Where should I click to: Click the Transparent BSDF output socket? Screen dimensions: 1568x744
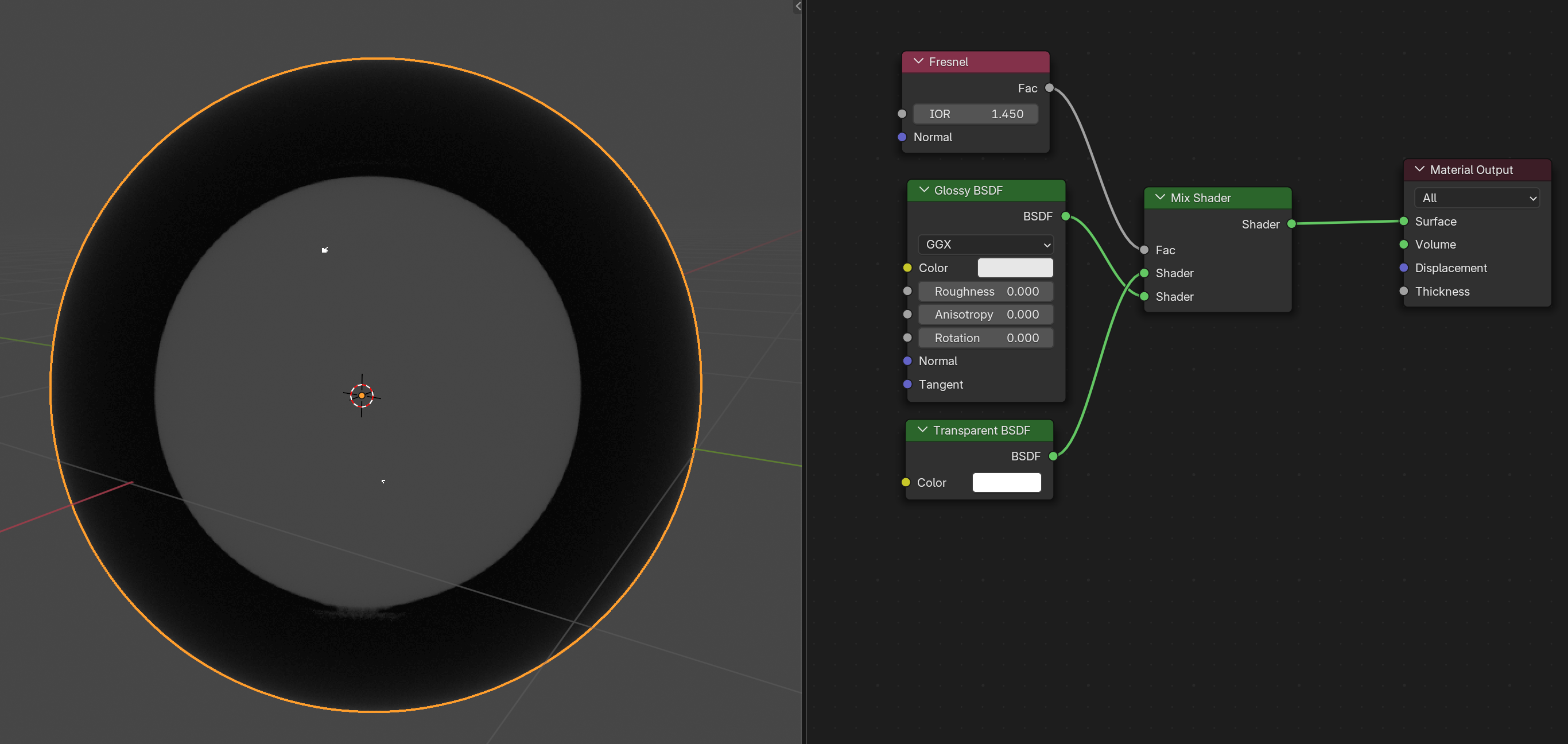[1053, 456]
